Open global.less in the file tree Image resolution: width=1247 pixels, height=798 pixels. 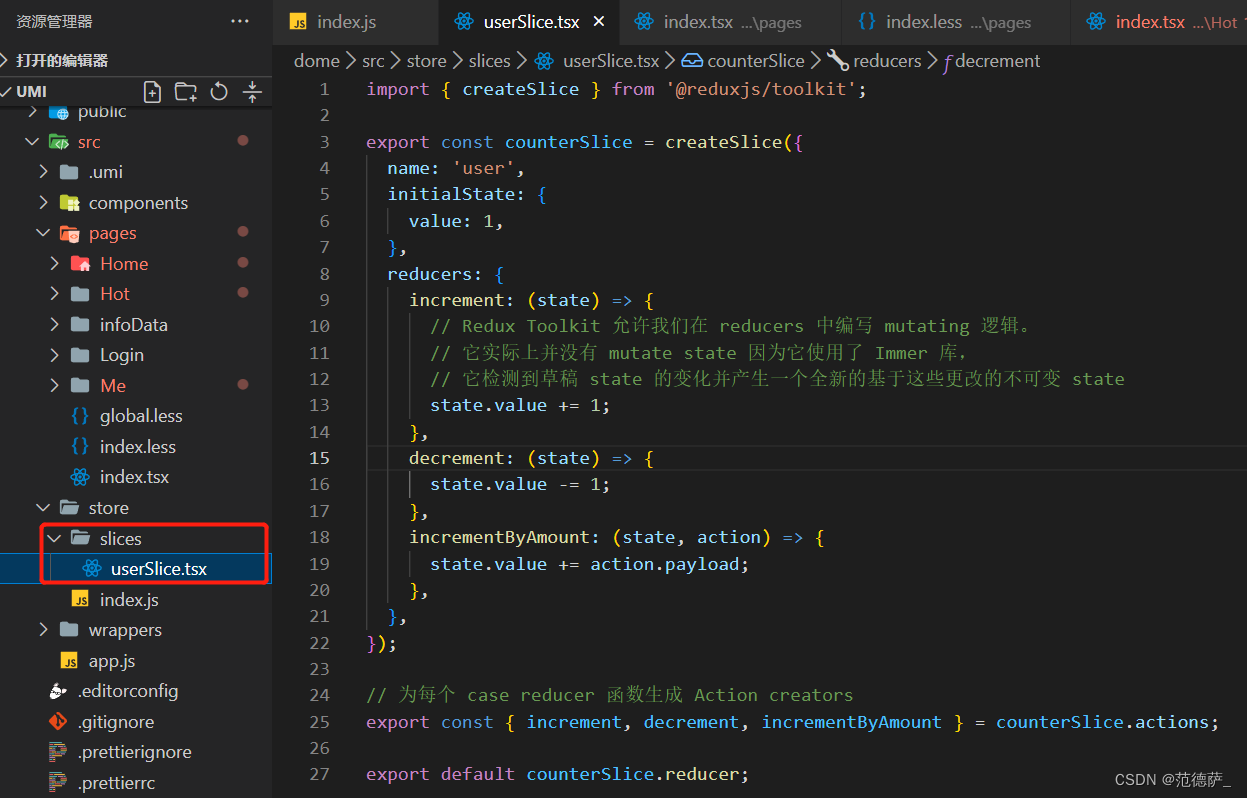[x=141, y=416]
